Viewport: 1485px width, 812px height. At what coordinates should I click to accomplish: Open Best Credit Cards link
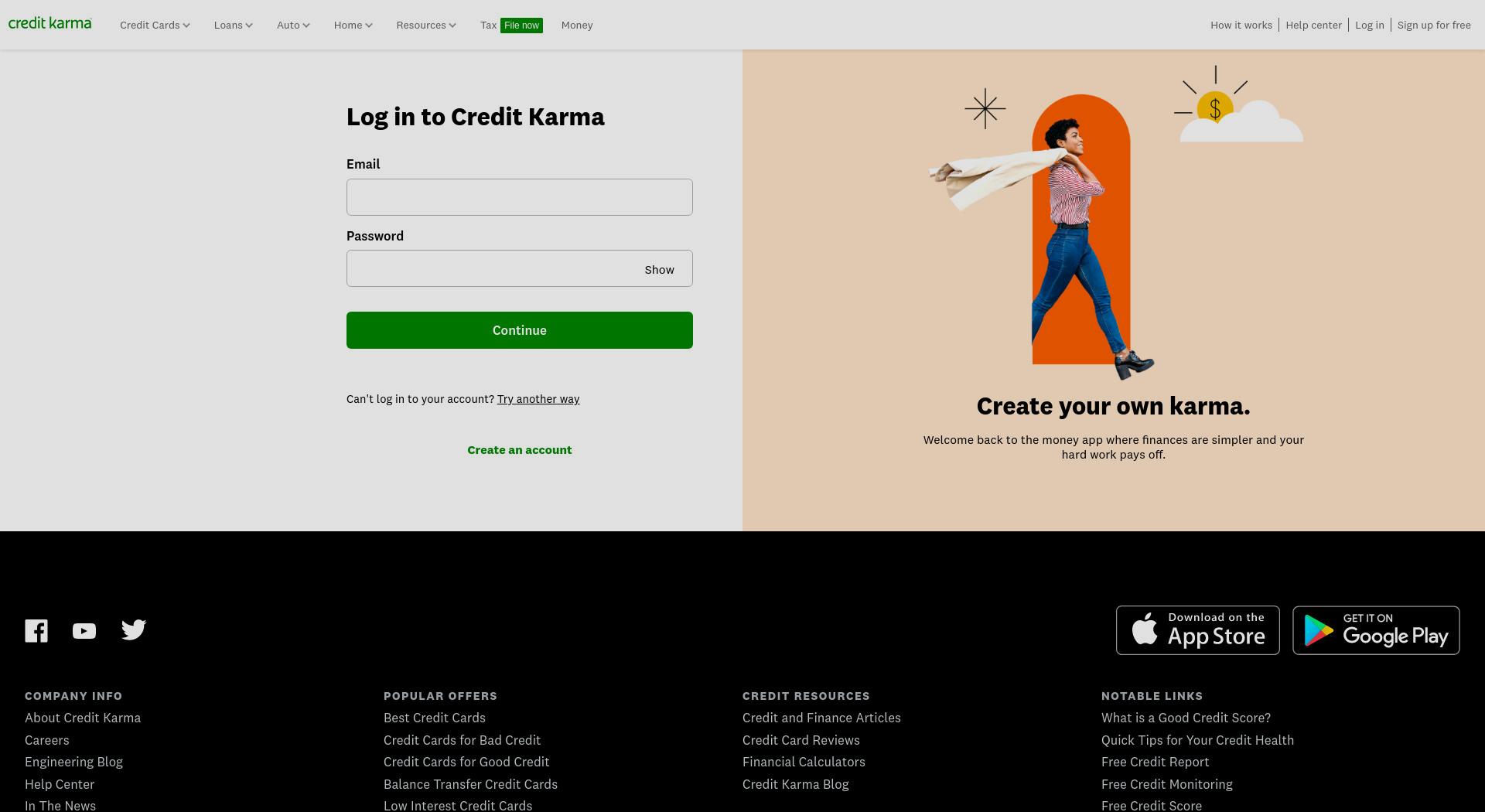(435, 718)
